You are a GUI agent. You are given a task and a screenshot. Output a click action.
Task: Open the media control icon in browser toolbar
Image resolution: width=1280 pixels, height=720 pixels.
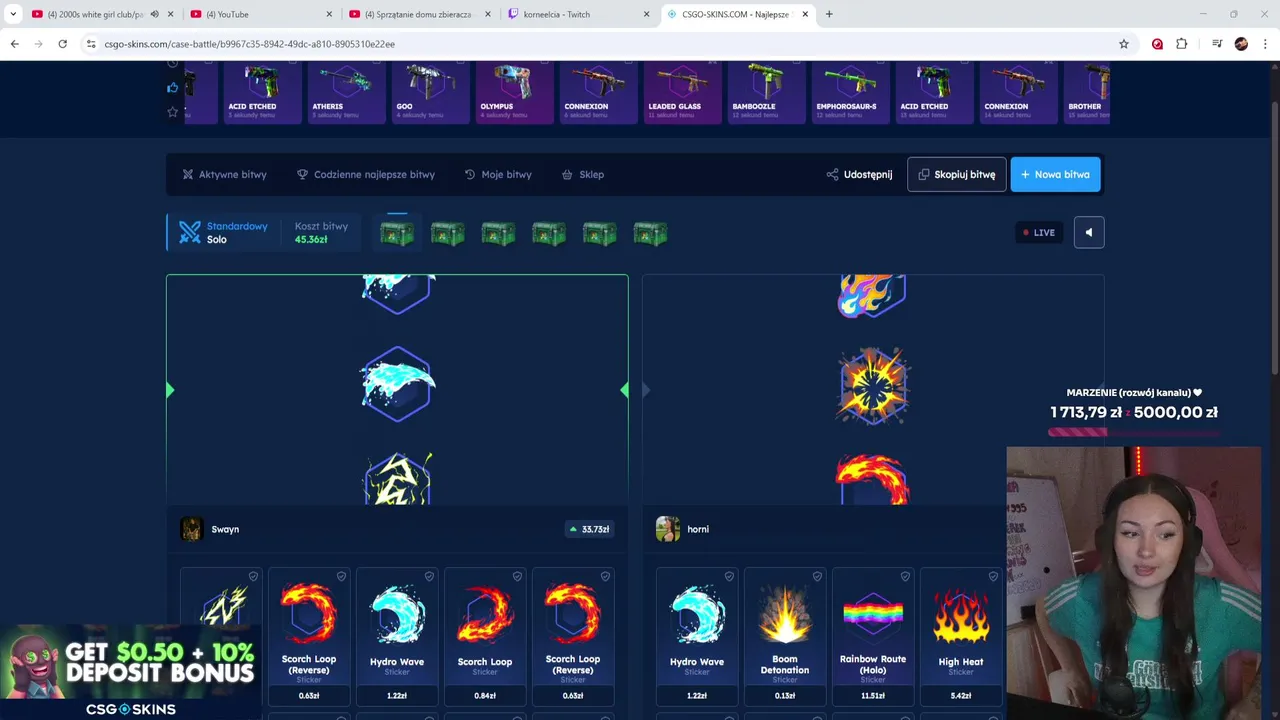click(1217, 44)
